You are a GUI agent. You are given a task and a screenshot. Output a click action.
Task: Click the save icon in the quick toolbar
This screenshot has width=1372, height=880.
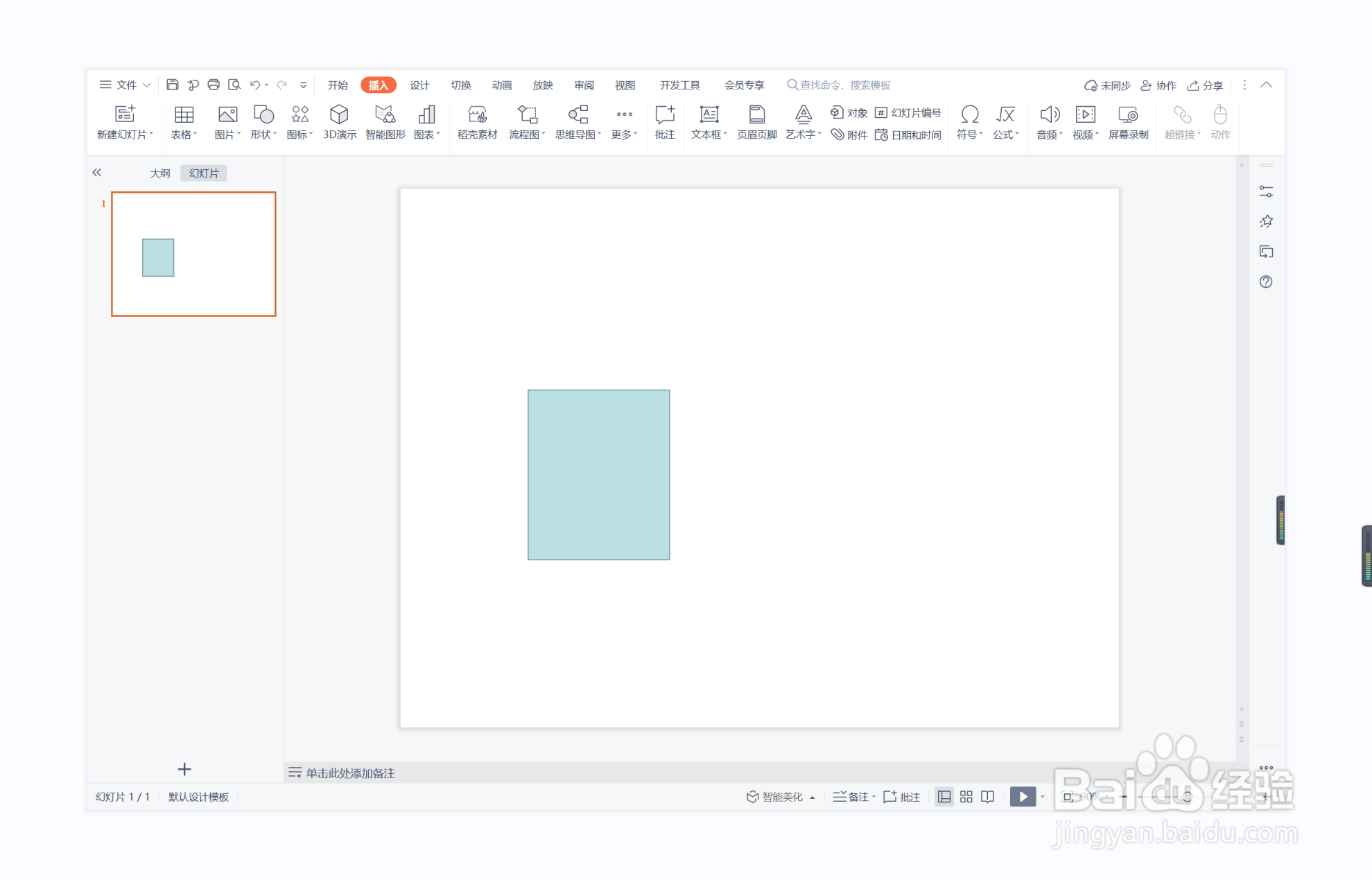click(x=173, y=85)
